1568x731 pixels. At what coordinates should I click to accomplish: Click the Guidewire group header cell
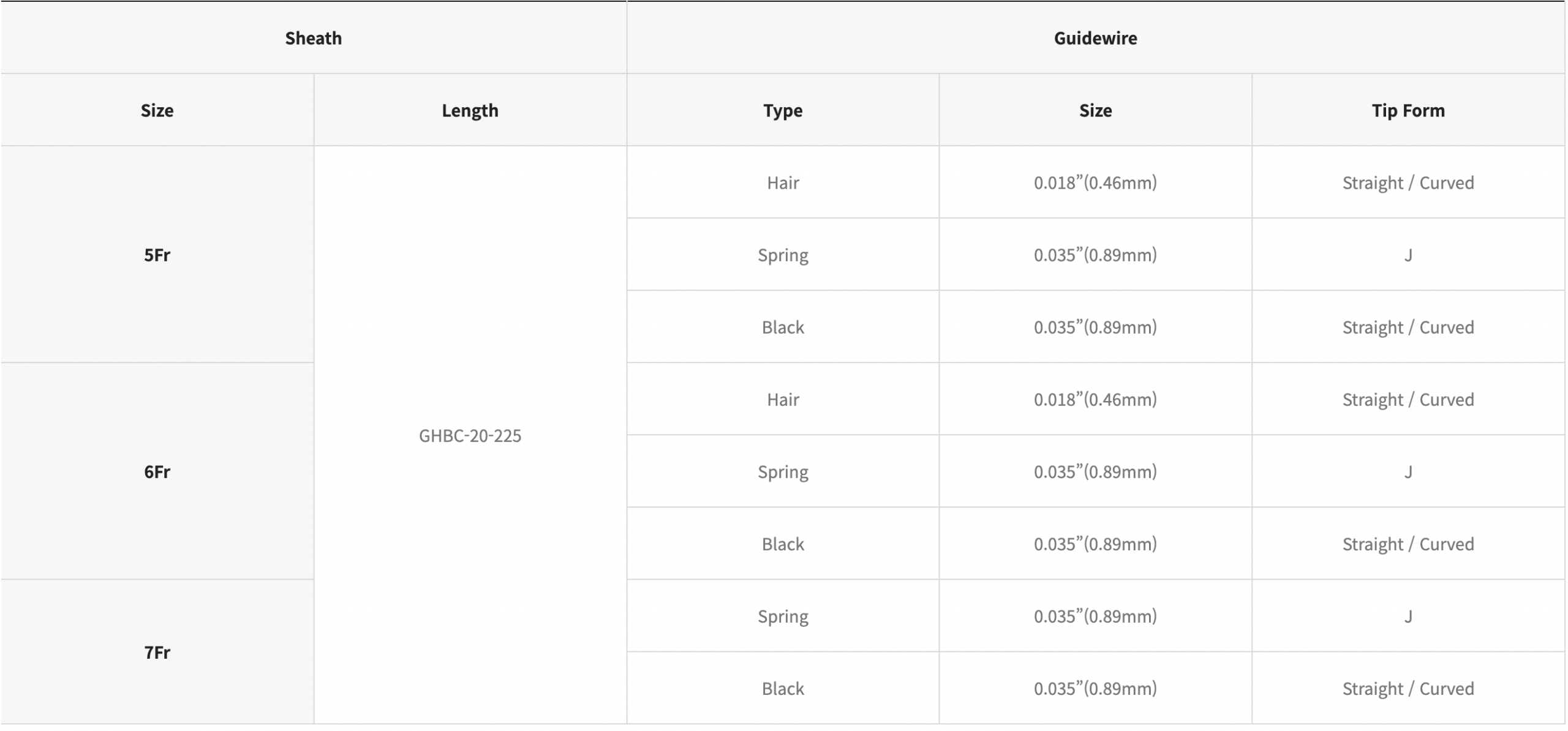point(1095,38)
